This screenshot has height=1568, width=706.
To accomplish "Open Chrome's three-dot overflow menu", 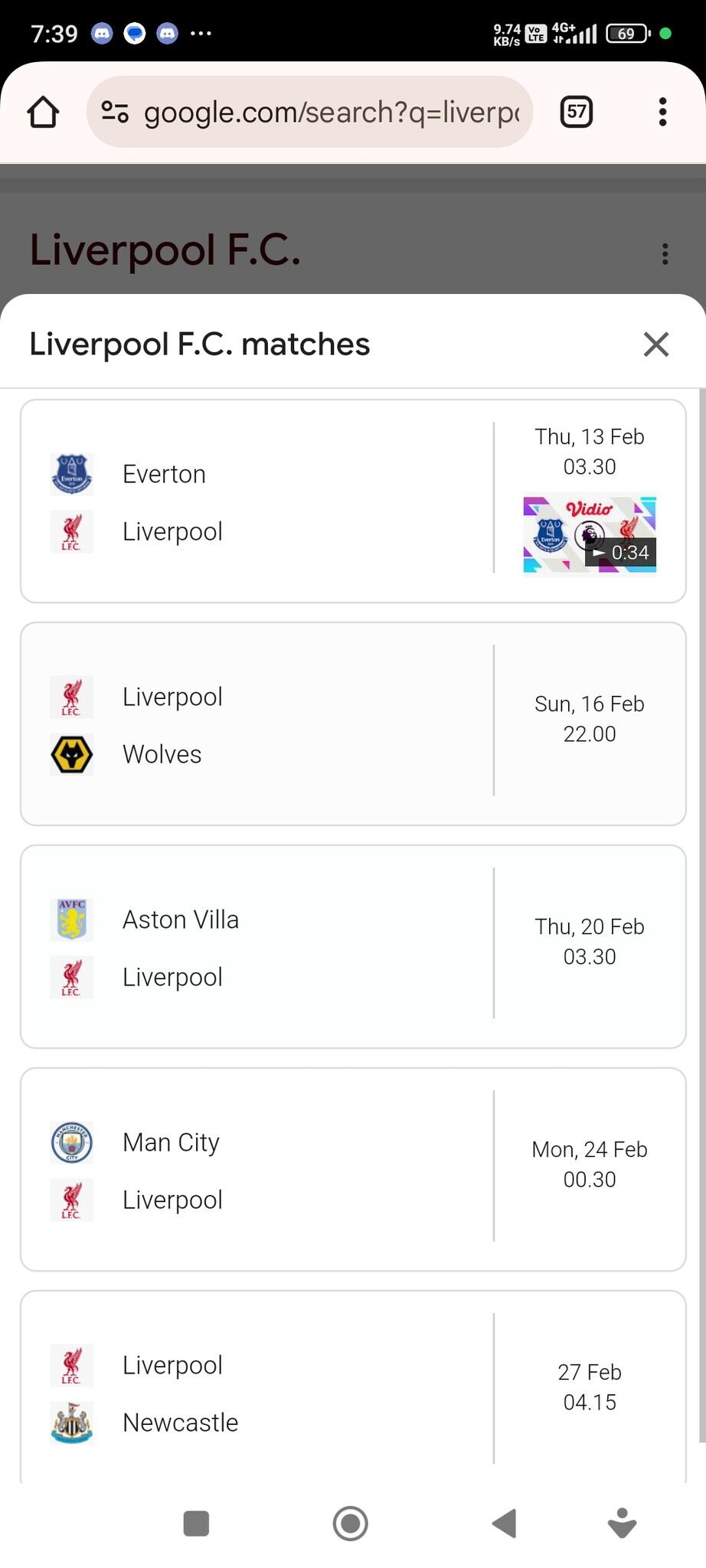I will click(x=662, y=112).
